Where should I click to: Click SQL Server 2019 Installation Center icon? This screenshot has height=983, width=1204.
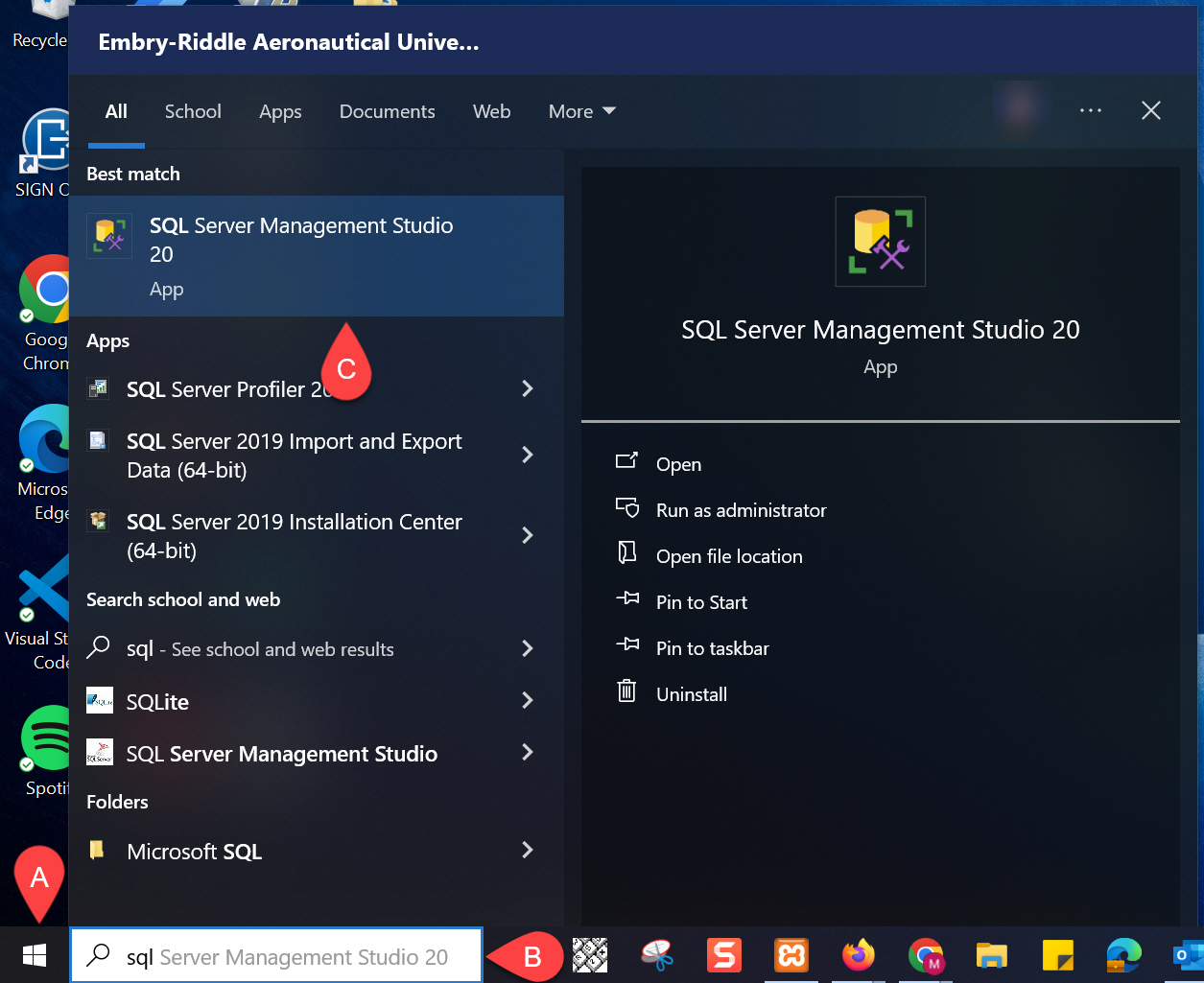98,521
